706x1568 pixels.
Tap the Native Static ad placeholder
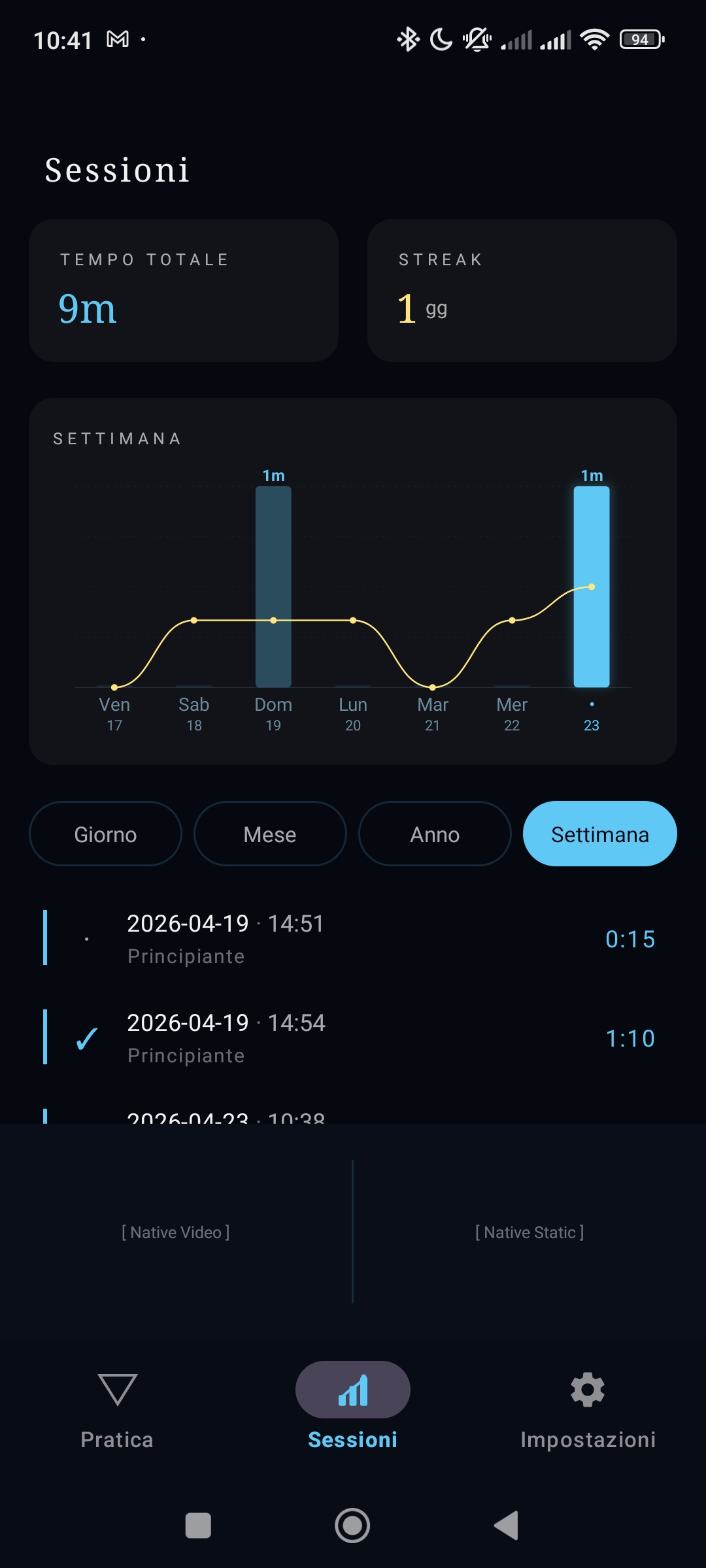coord(529,1232)
